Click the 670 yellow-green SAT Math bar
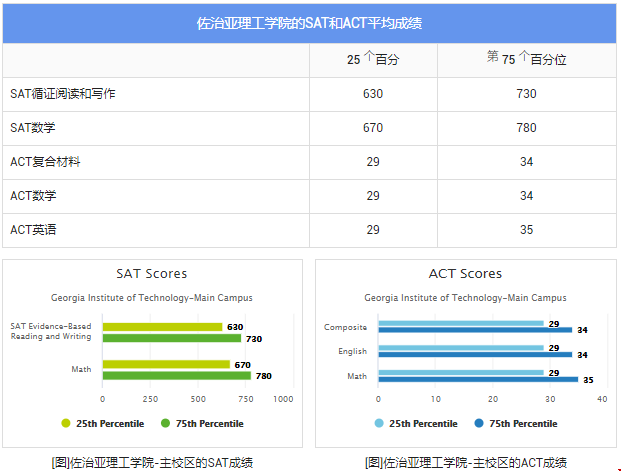This screenshot has width=621, height=471. (x=166, y=364)
